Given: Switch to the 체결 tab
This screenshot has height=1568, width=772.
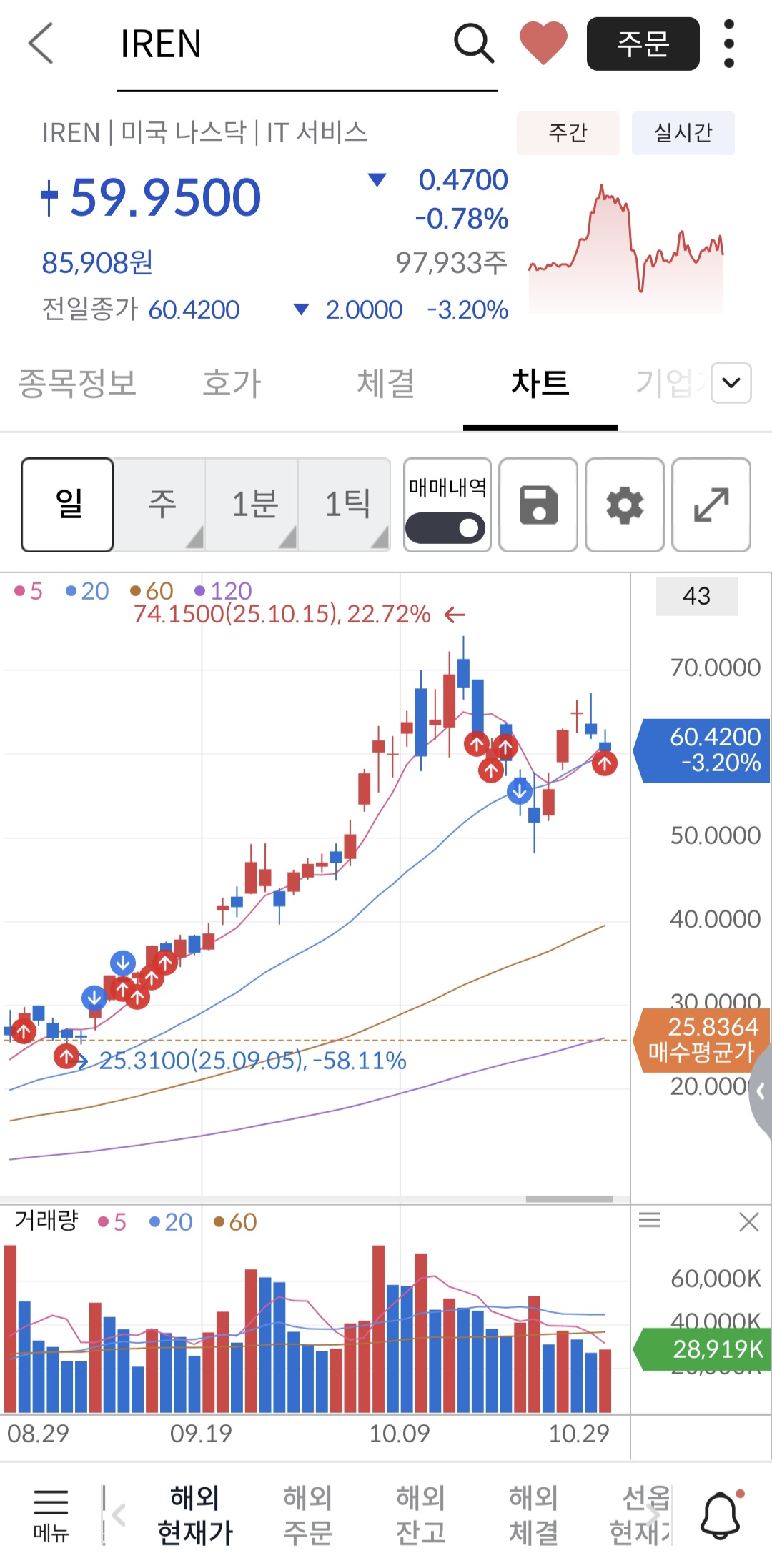Looking at the screenshot, I should (x=386, y=383).
